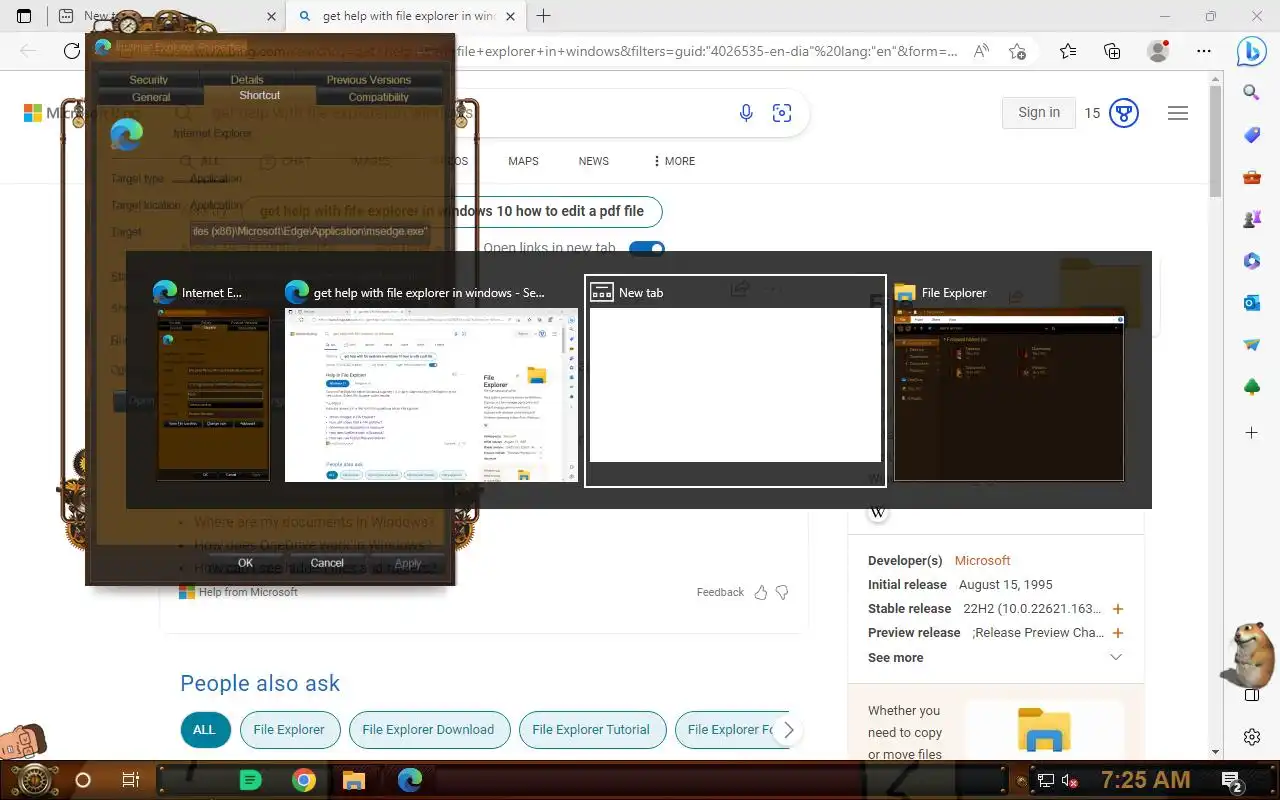Open the sidebar Outlook icon
Screen dimensions: 1280x800
[x=1252, y=303]
